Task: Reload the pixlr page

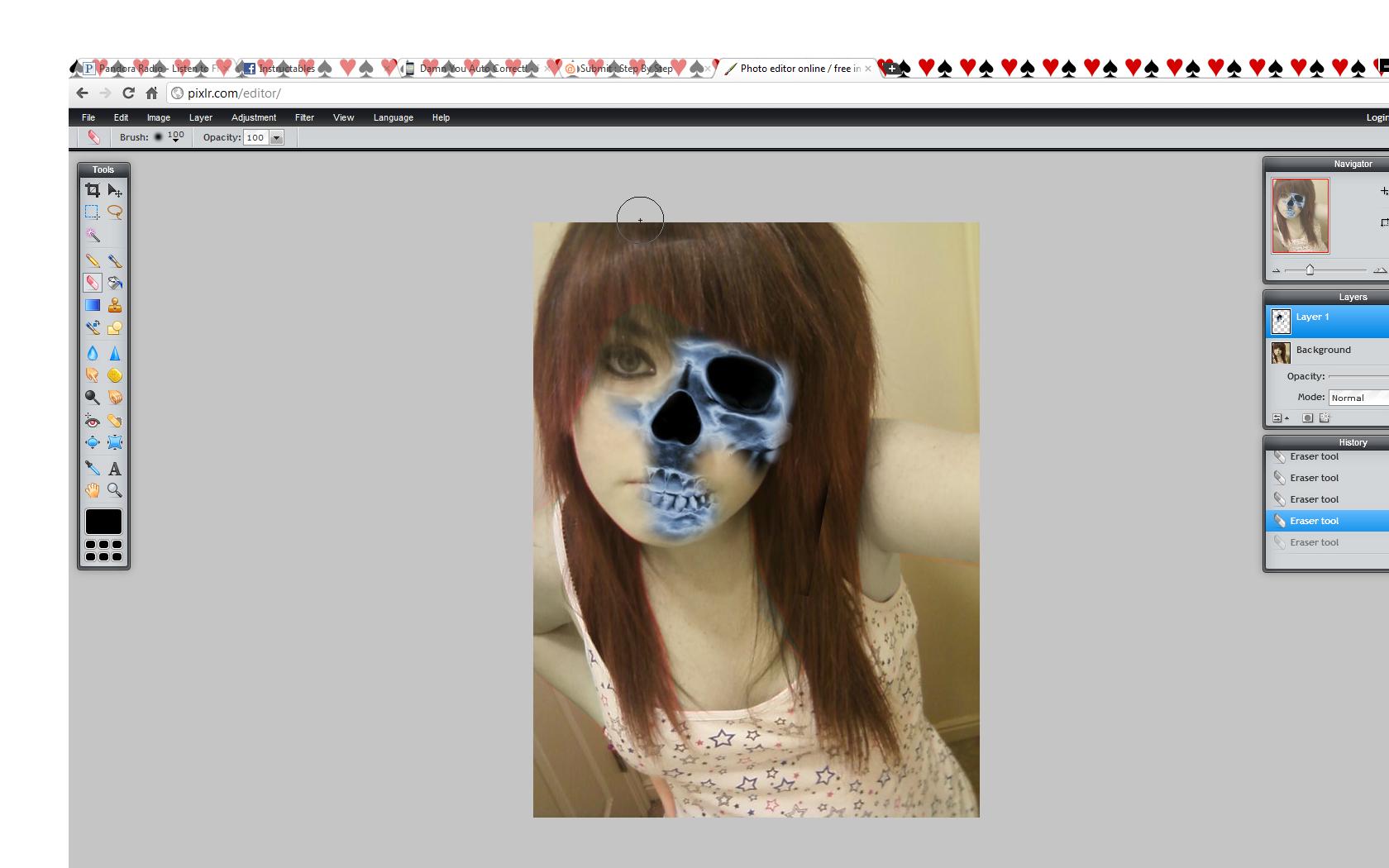Action: coord(128,93)
